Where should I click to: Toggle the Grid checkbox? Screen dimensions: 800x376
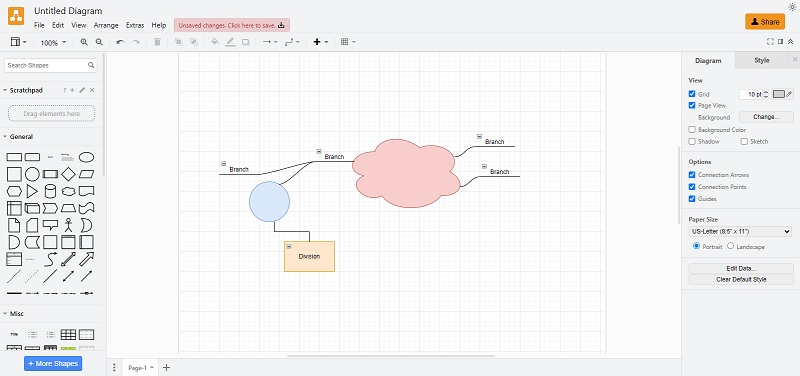tap(692, 94)
